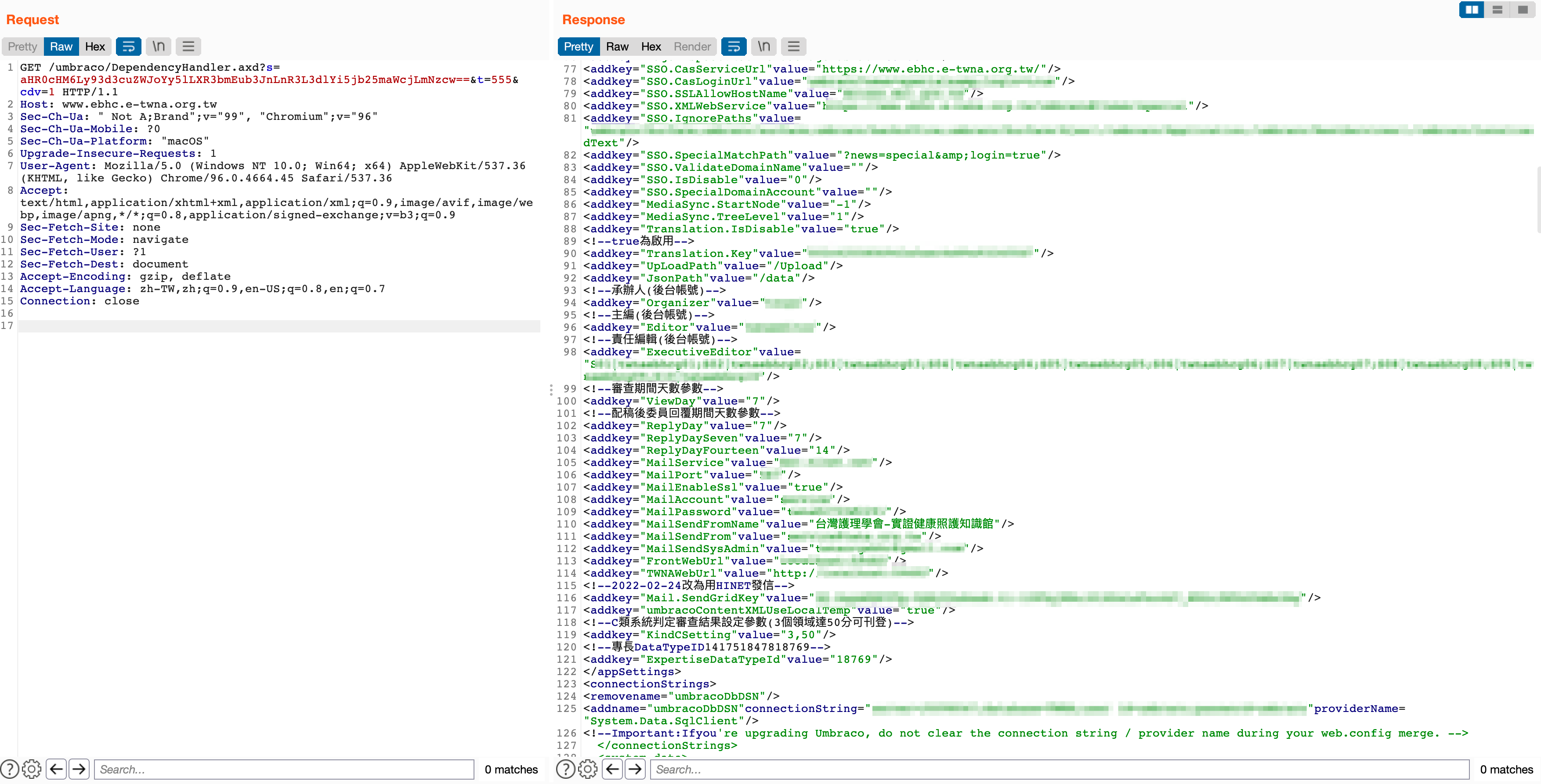This screenshot has width=1541, height=784.
Task: Click the panel divider drag handle
Action: tap(551, 390)
